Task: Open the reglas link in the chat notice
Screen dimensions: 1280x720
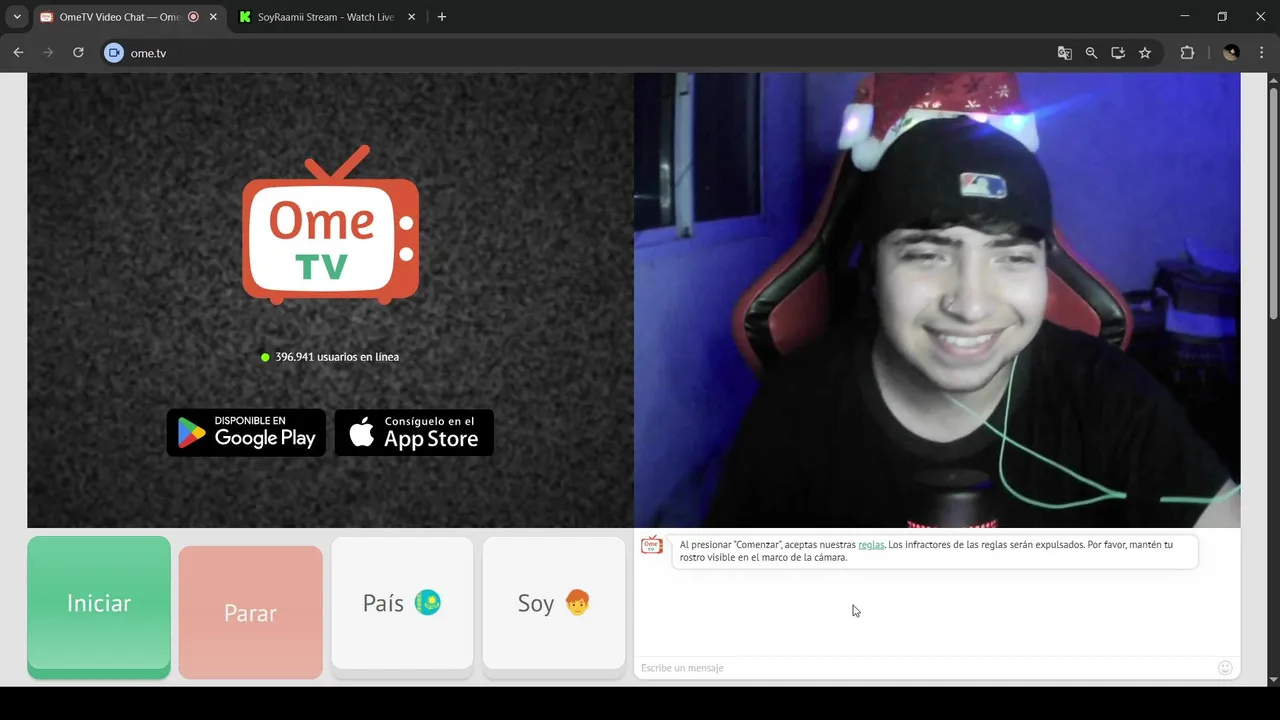Action: (871, 545)
